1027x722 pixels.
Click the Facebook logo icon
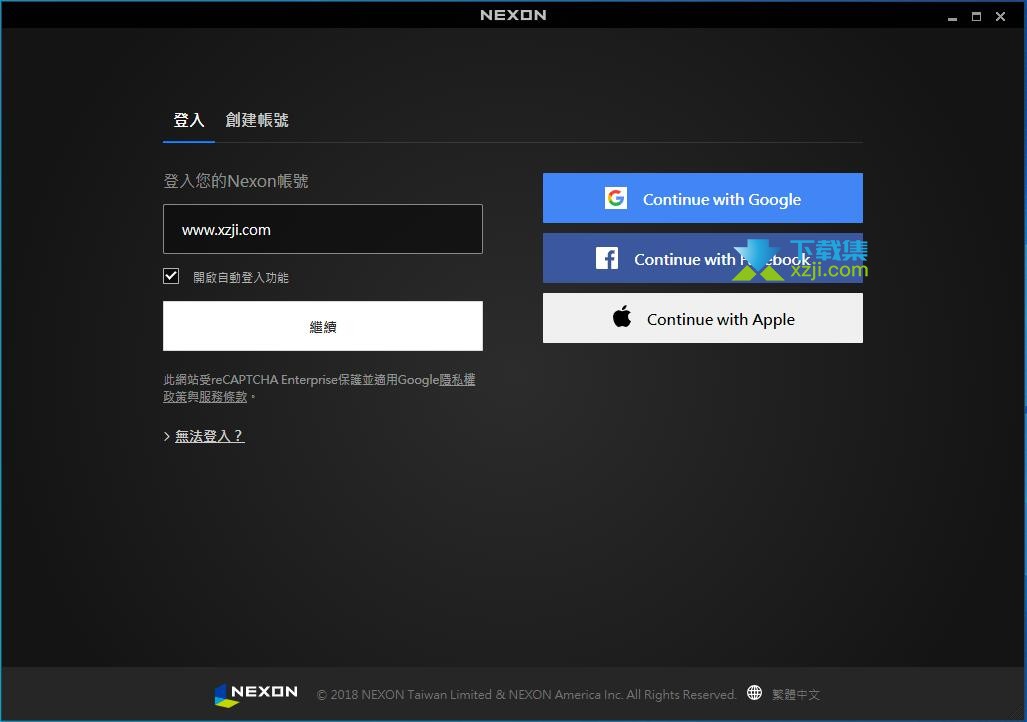(x=607, y=258)
